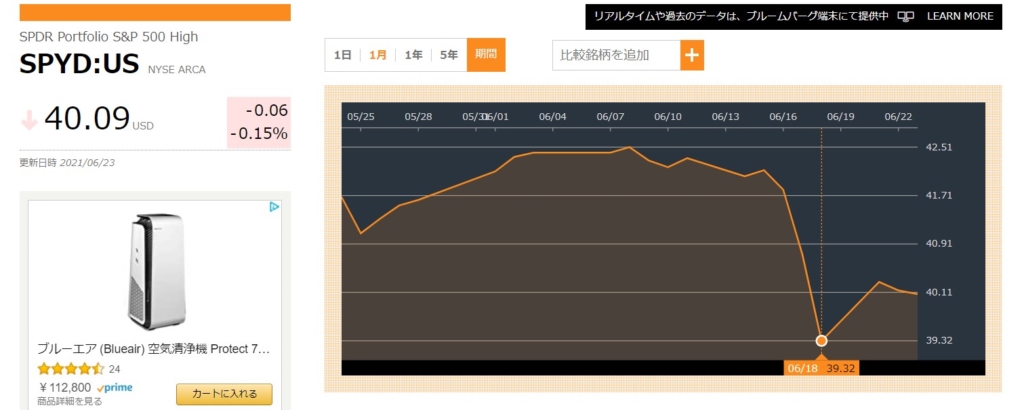Select the 1年 chart range tab
The width and height of the screenshot is (1024, 410).
[x=413, y=55]
